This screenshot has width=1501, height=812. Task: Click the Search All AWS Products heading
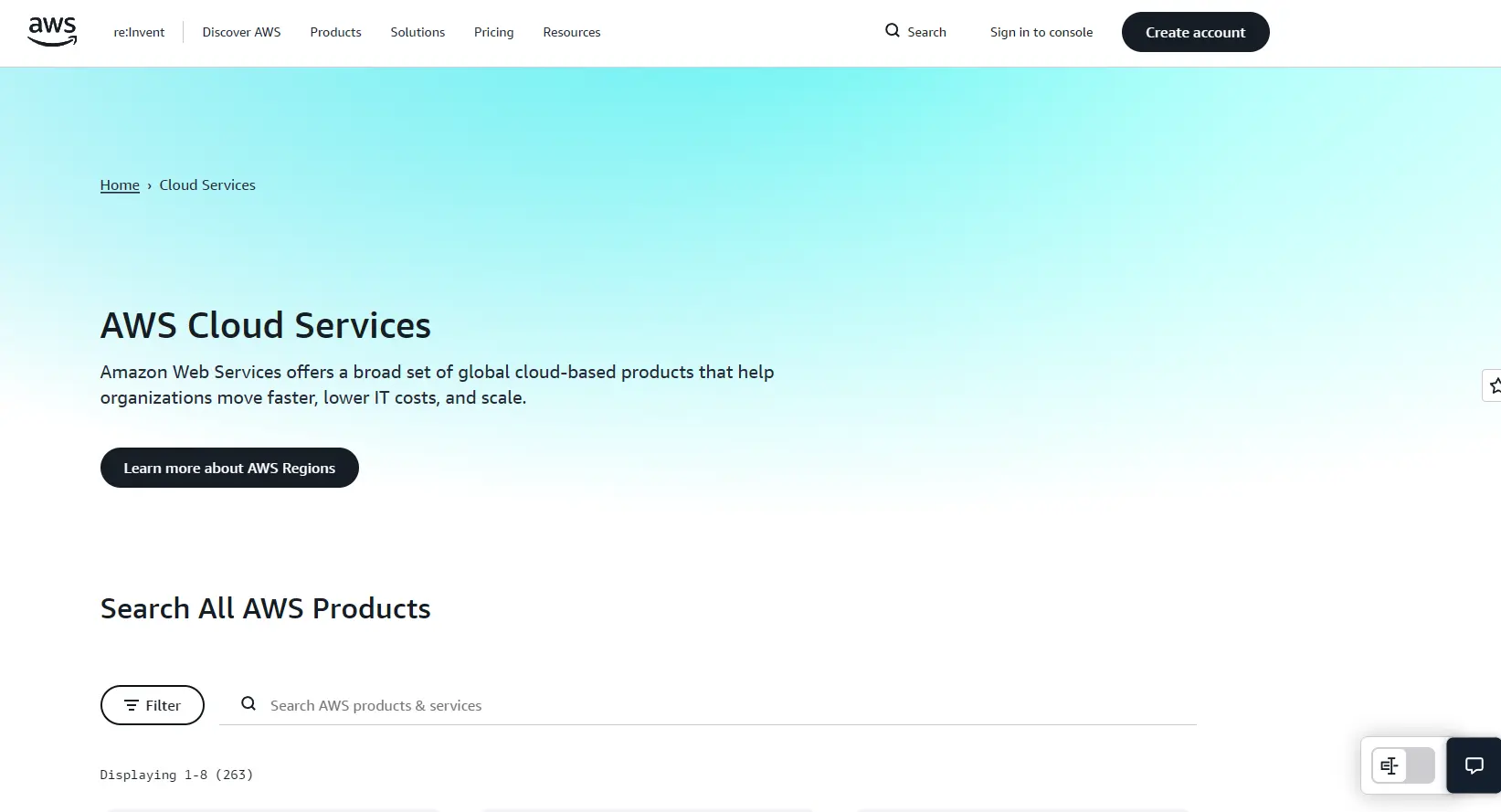coord(266,608)
